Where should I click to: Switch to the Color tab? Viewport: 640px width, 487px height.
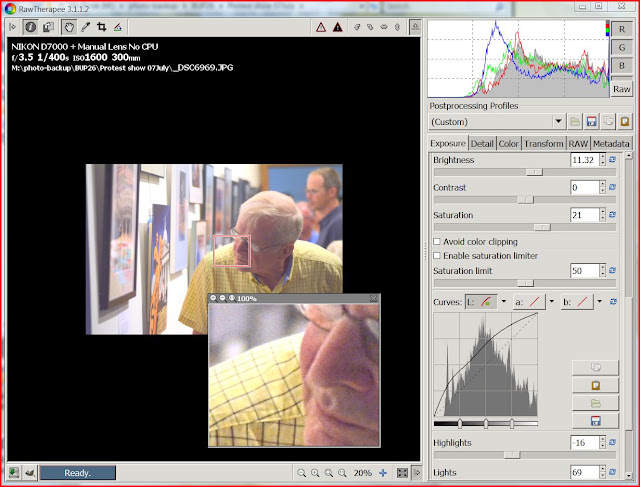(x=509, y=144)
